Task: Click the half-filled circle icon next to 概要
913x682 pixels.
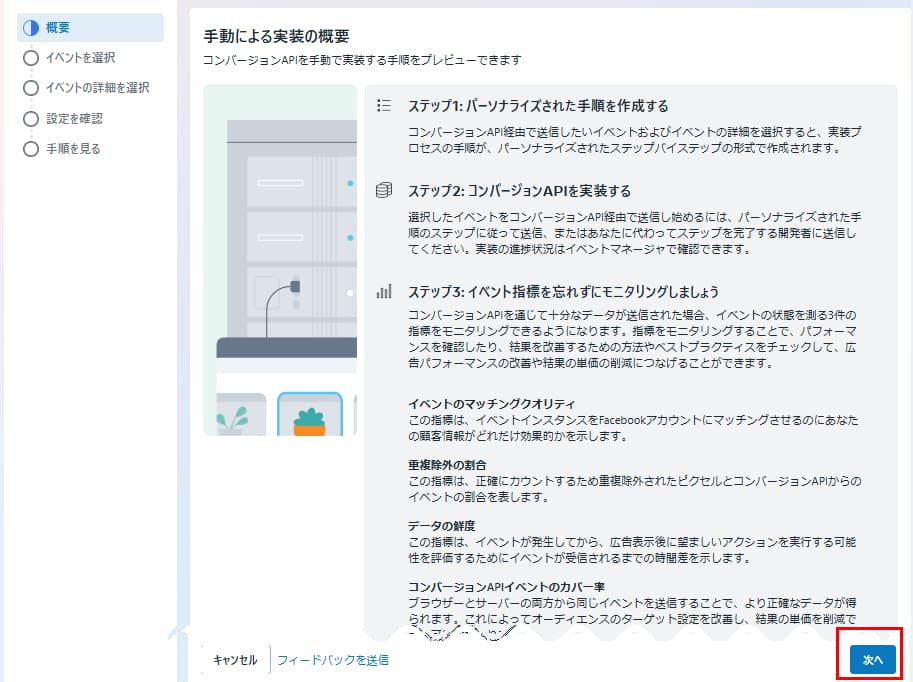Action: click(31, 27)
